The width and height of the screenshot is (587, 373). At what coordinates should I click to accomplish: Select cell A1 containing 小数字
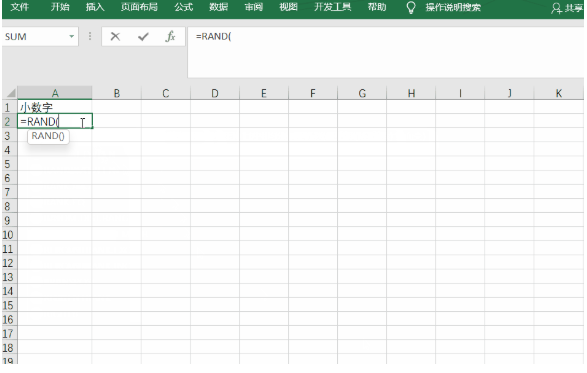[x=55, y=107]
